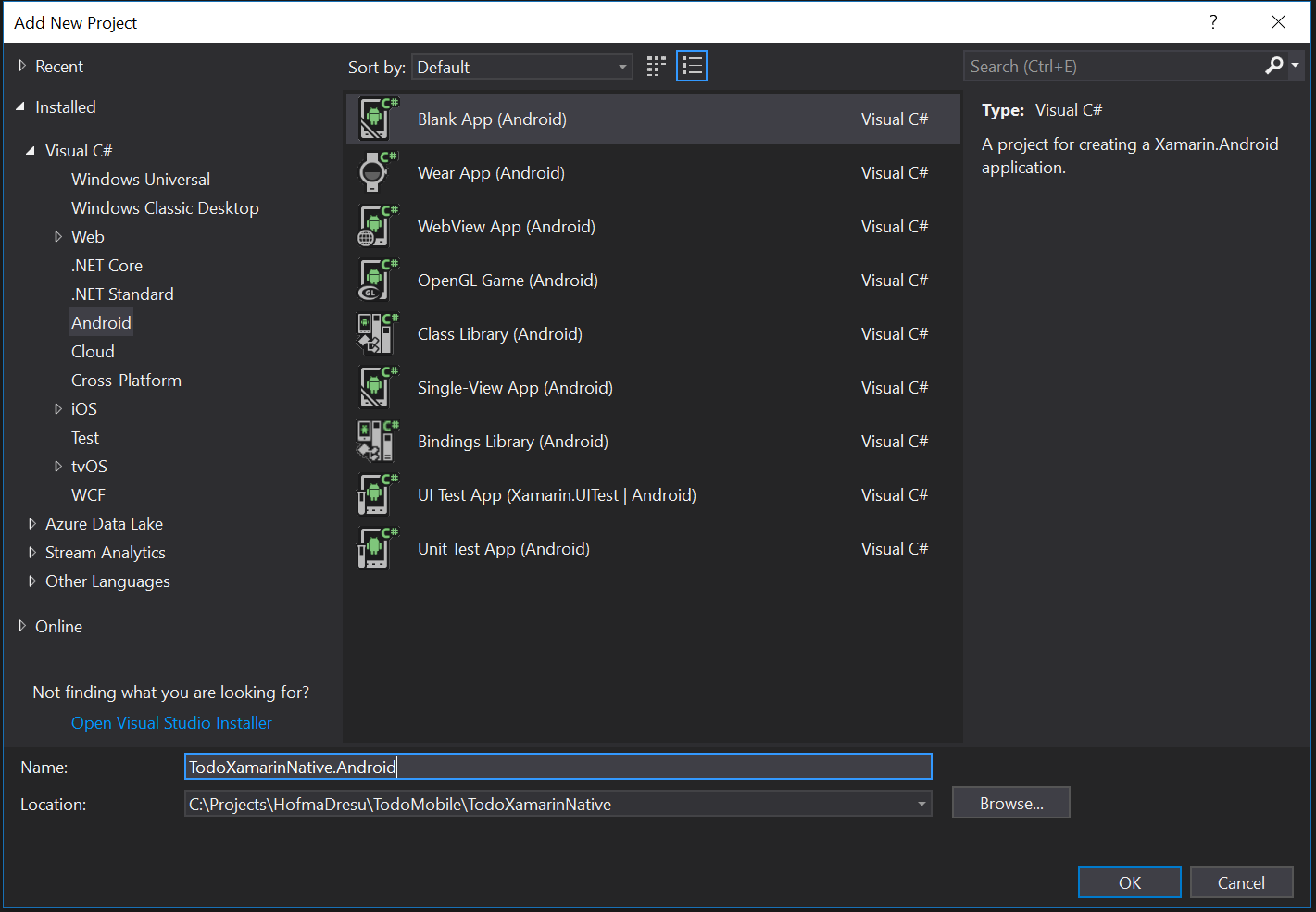Click the Browse... button
The height and width of the screenshot is (912, 1316).
1011,803
